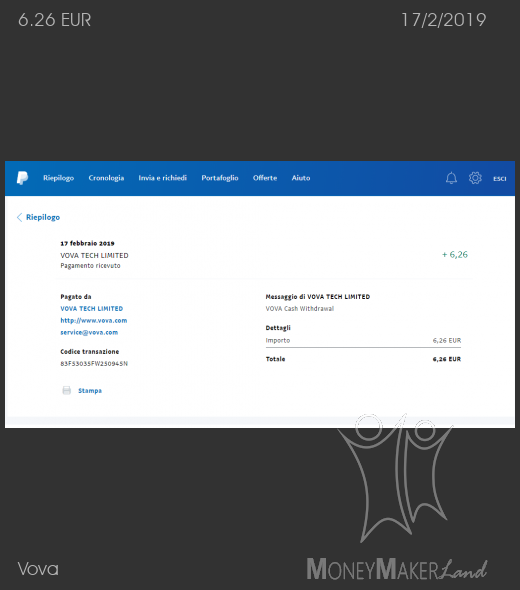
Task: Select Invia e richiedi in navigation
Action: tap(163, 178)
